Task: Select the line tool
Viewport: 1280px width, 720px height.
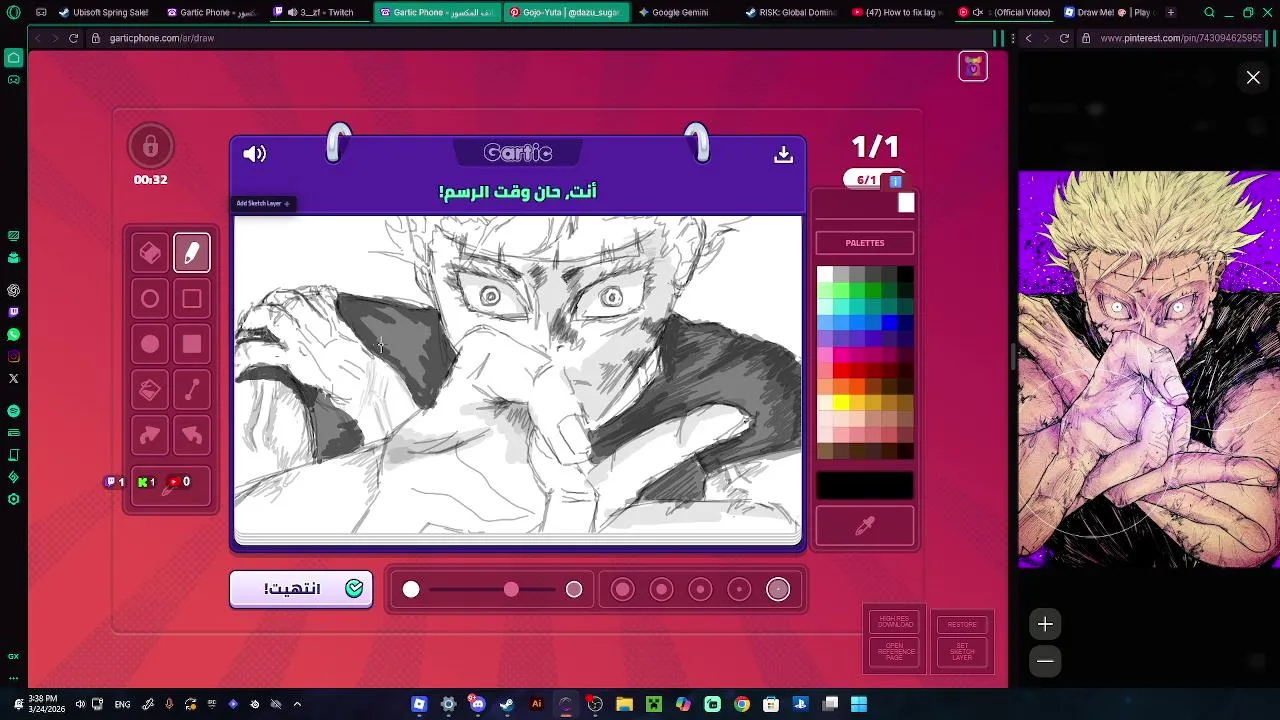Action: click(x=192, y=390)
